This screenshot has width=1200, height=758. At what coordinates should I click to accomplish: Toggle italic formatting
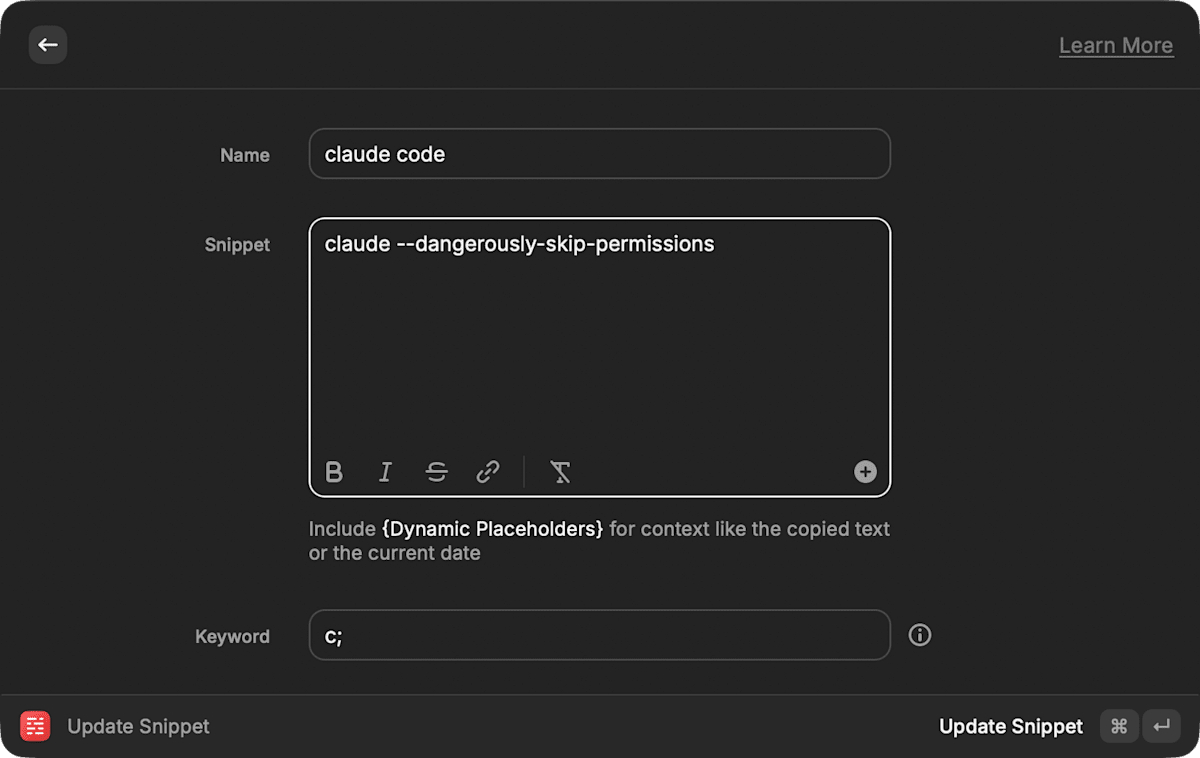tap(385, 472)
